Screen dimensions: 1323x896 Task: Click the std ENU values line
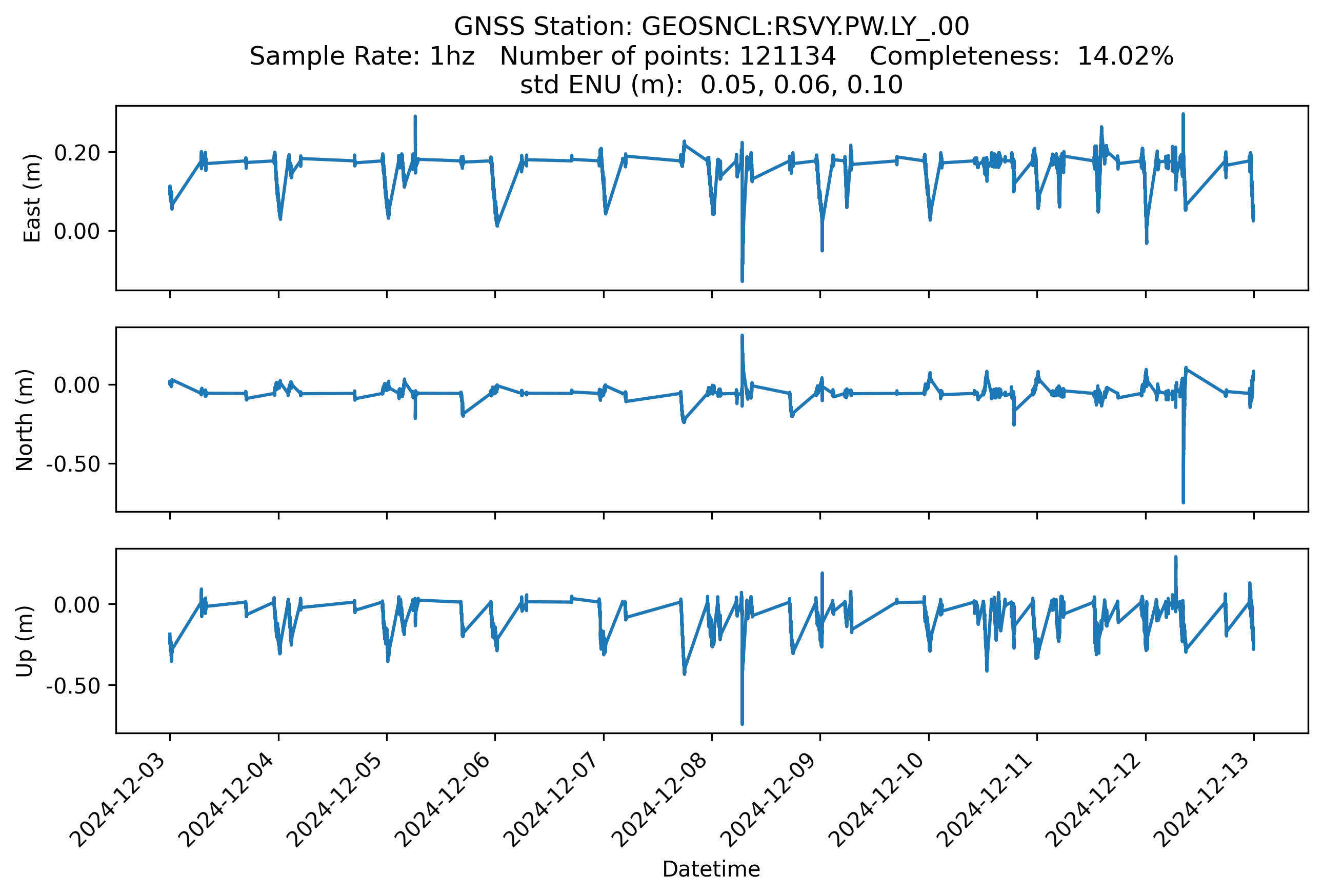click(x=711, y=85)
